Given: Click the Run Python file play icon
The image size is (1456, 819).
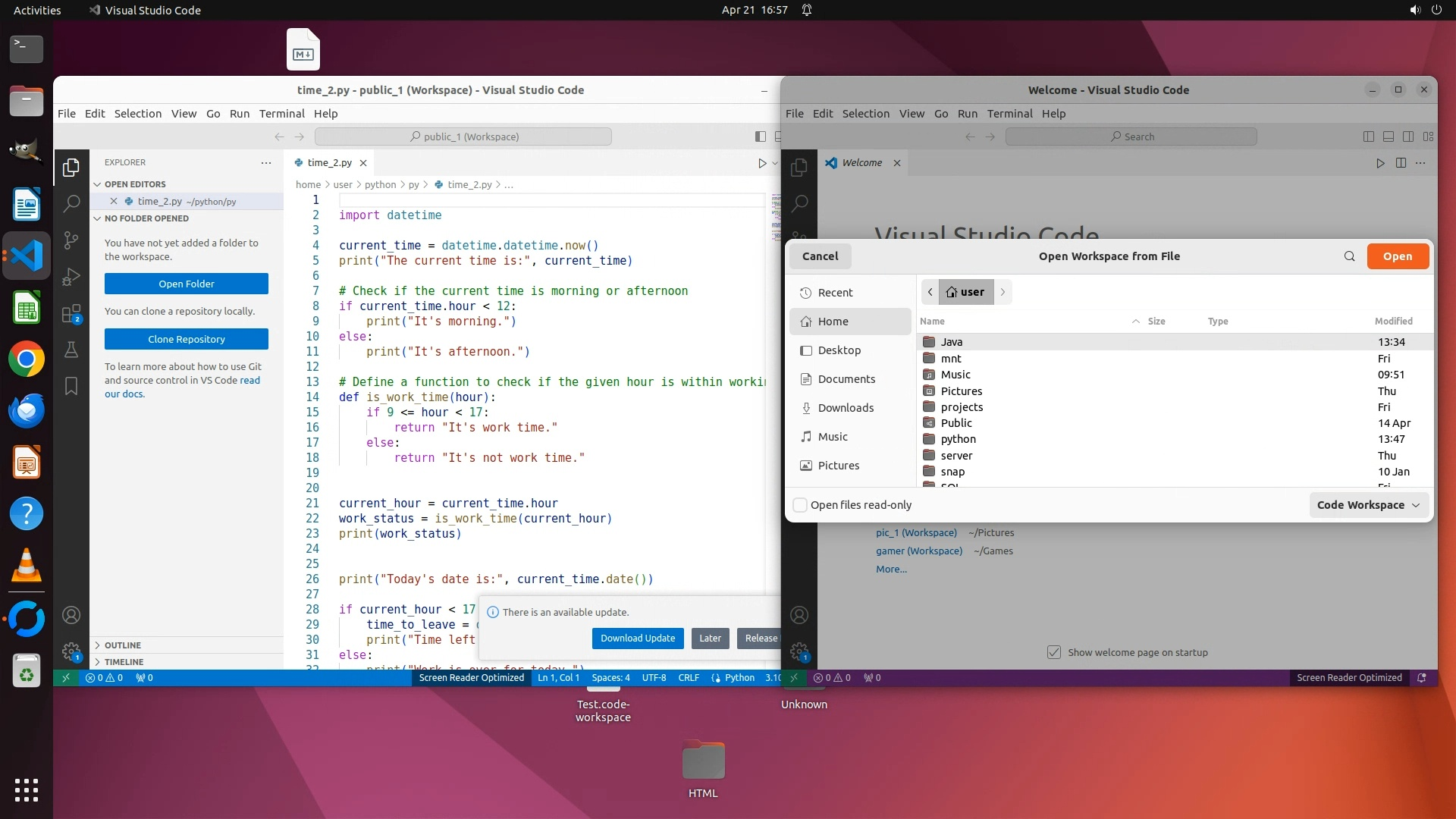Looking at the screenshot, I should tap(762, 163).
